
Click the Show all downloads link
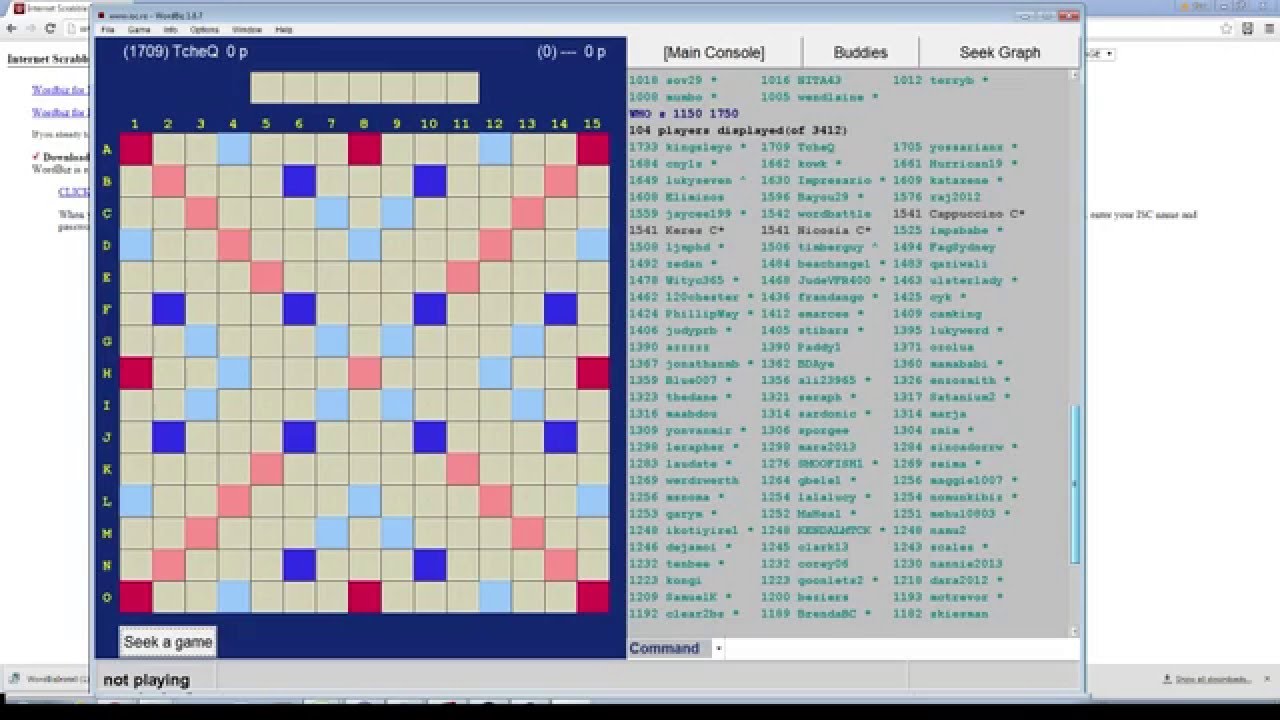1214,679
